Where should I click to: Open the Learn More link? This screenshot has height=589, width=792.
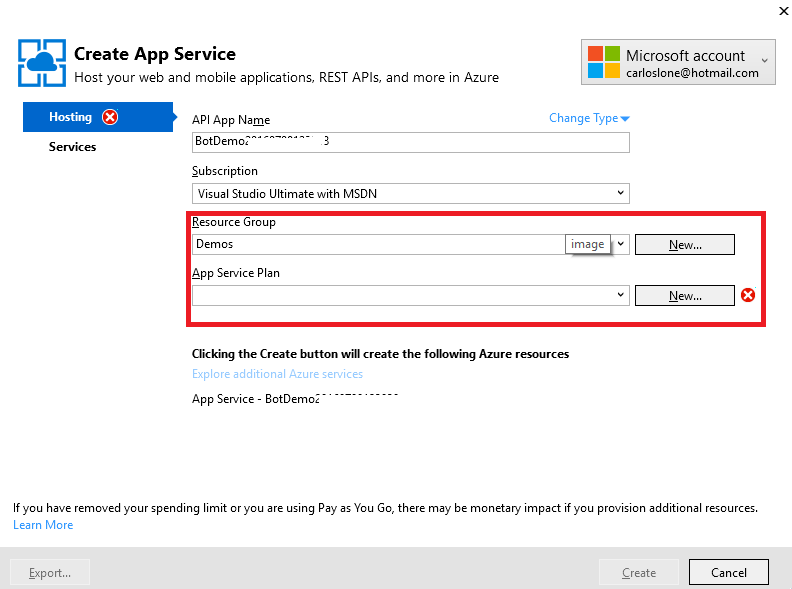pyautogui.click(x=43, y=525)
